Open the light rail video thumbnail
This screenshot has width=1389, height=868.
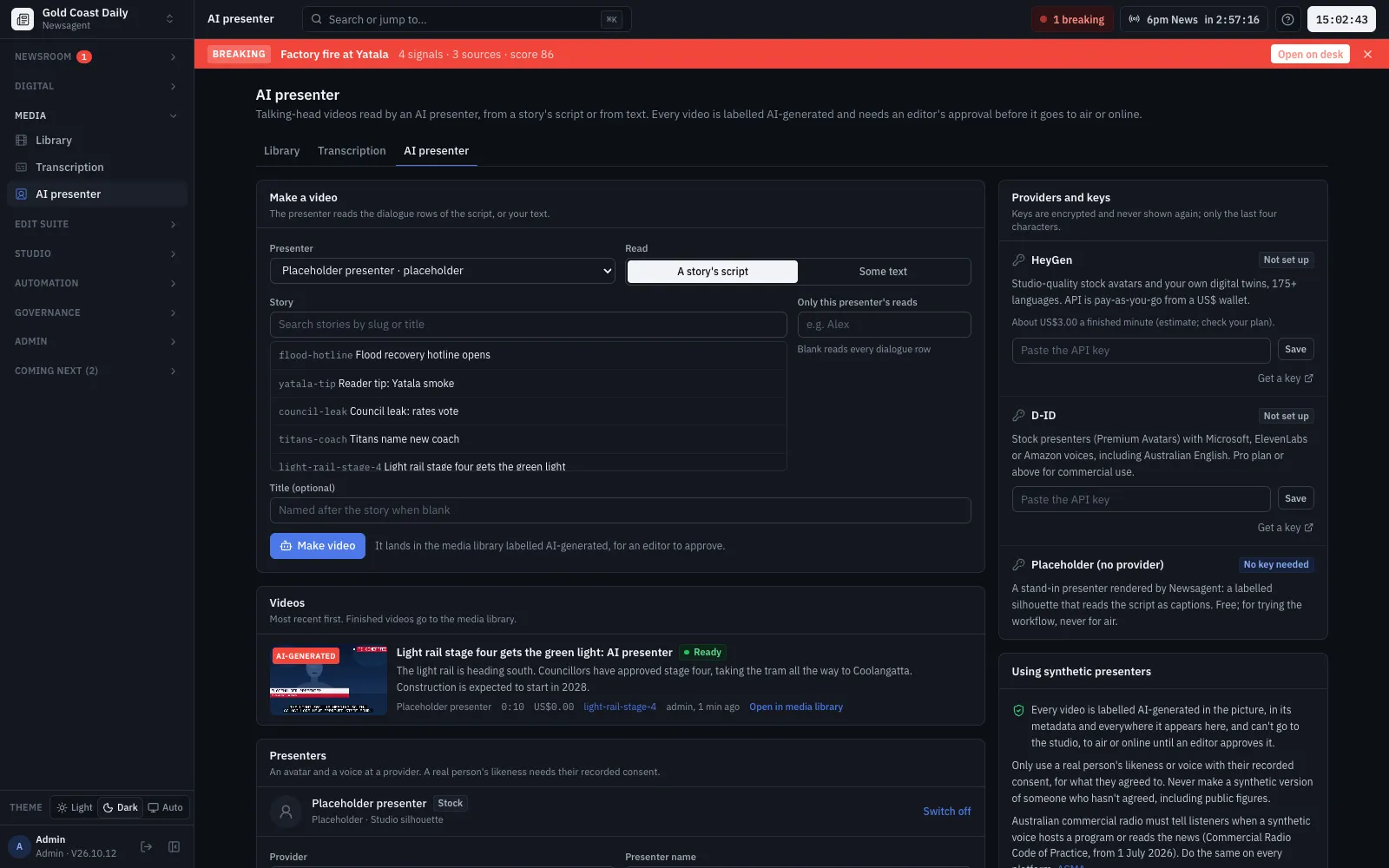pyautogui.click(x=328, y=680)
